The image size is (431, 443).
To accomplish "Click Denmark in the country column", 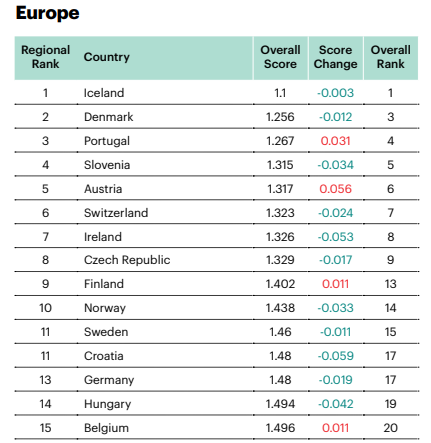I will (x=108, y=117).
